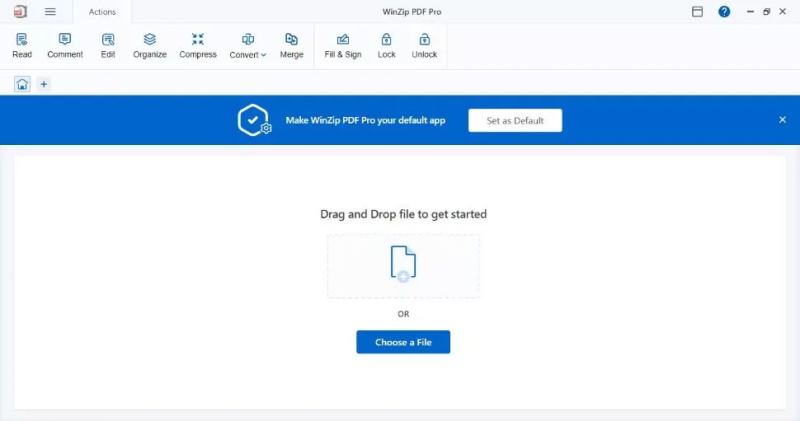Click the Lock PDF tool
Viewport: 800px width, 421px height.
coord(386,46)
